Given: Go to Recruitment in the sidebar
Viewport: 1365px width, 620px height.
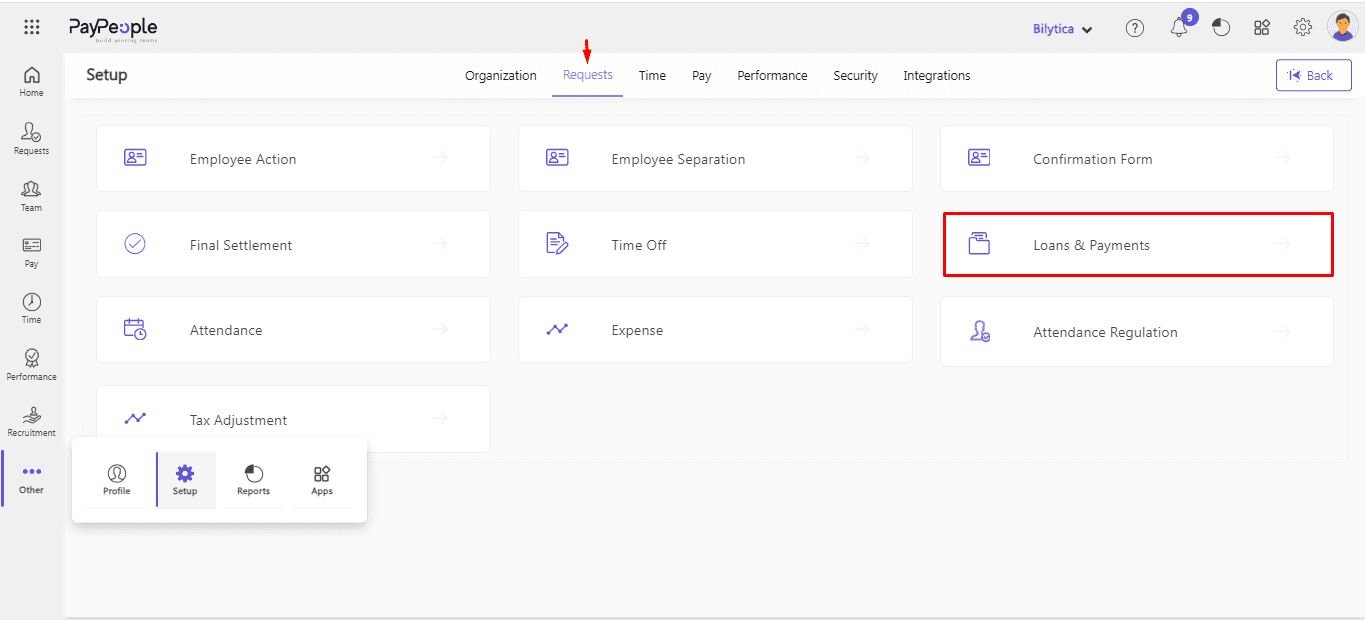Looking at the screenshot, I should point(32,421).
